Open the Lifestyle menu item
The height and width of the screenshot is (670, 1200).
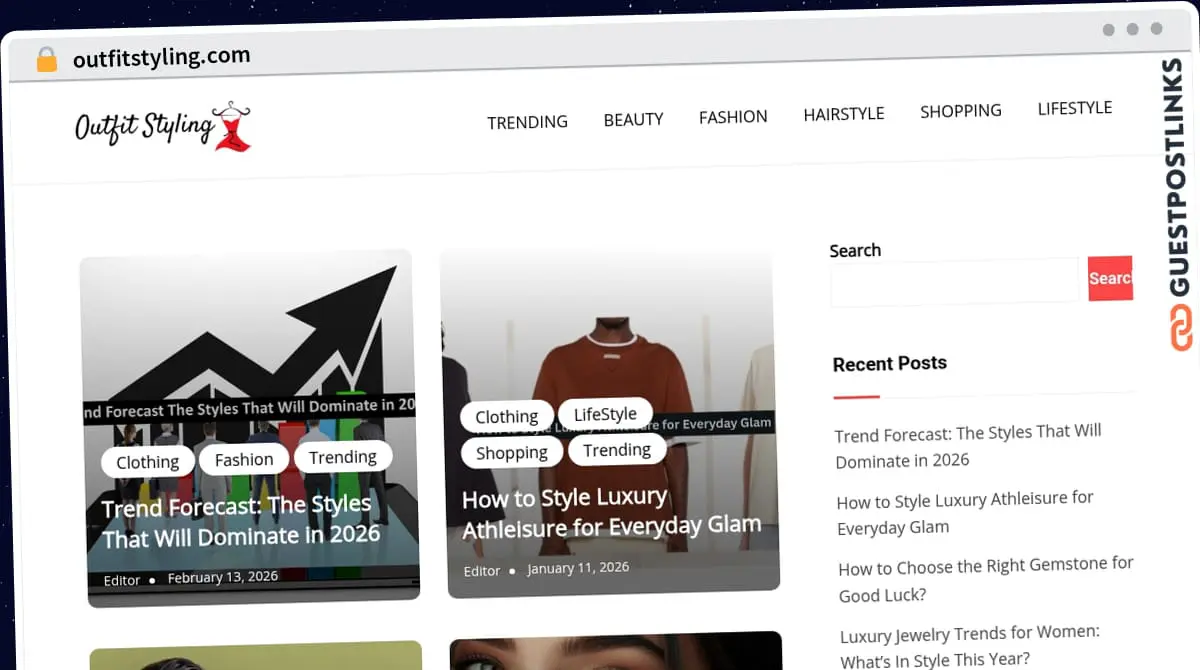(1074, 108)
